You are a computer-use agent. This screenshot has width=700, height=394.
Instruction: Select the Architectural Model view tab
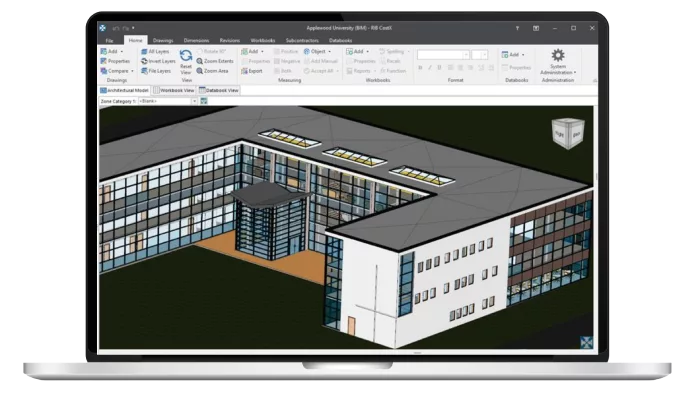point(125,90)
